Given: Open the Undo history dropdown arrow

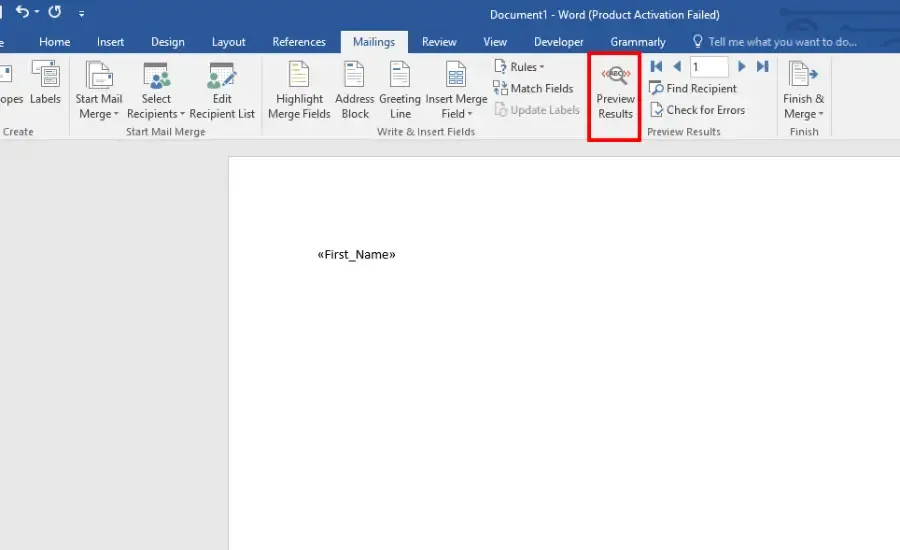Looking at the screenshot, I should 37,12.
